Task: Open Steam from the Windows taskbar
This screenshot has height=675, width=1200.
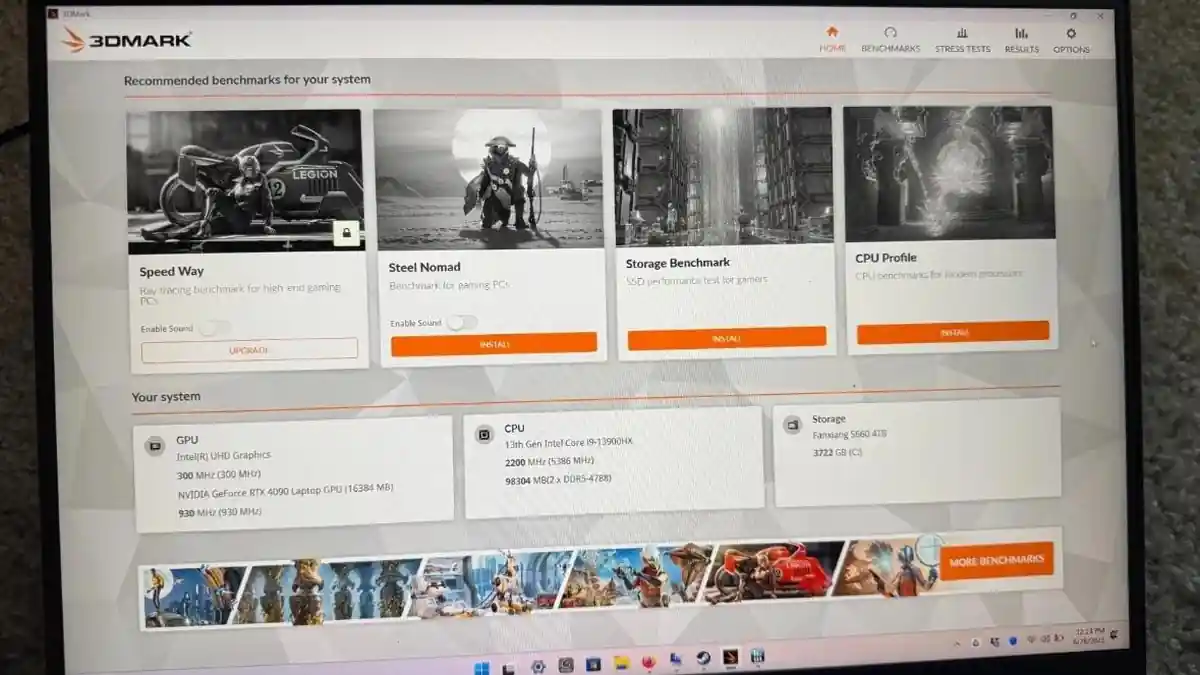Action: click(703, 658)
